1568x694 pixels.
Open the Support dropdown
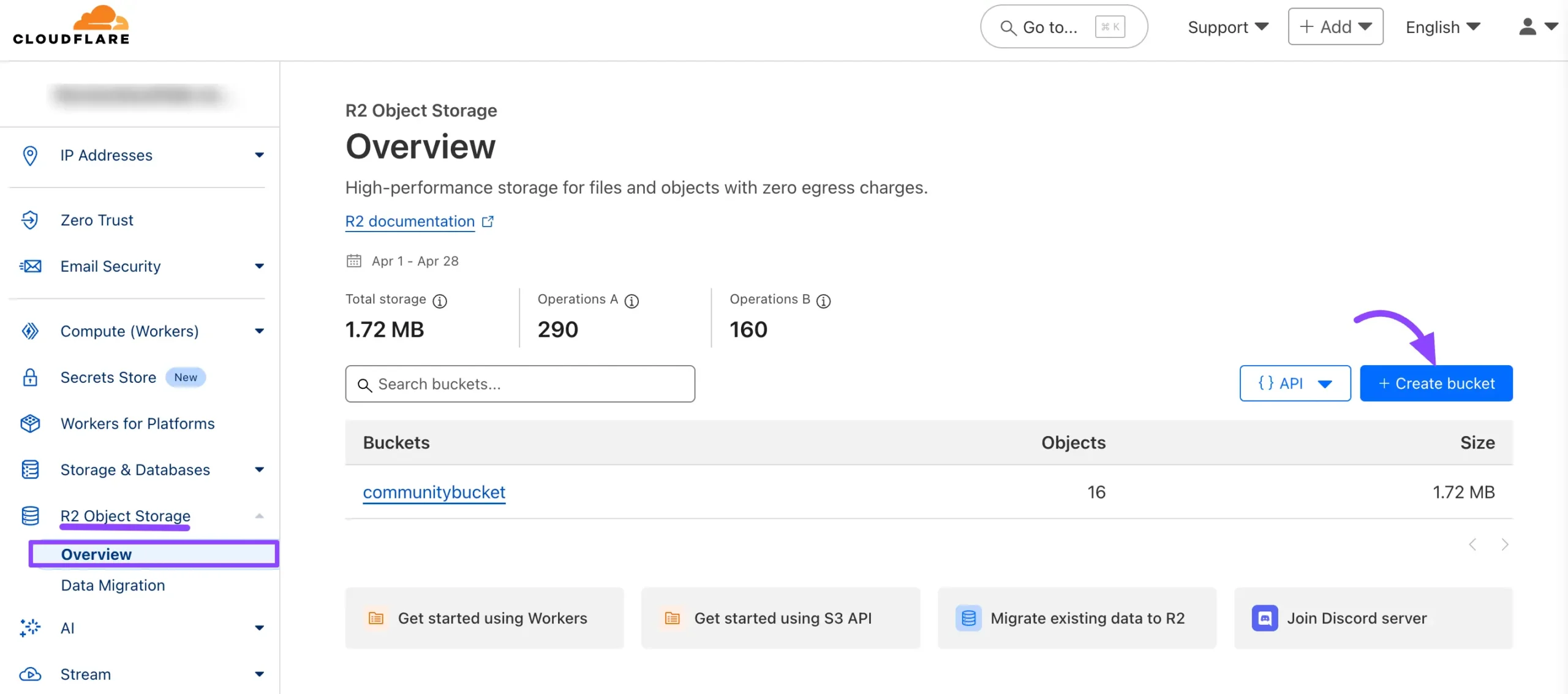point(1228,27)
